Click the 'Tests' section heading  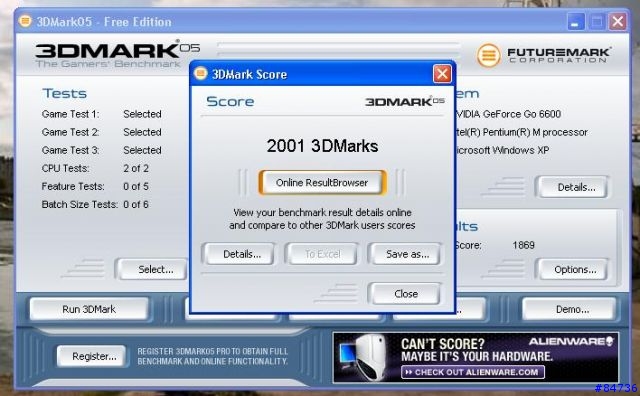pos(64,93)
